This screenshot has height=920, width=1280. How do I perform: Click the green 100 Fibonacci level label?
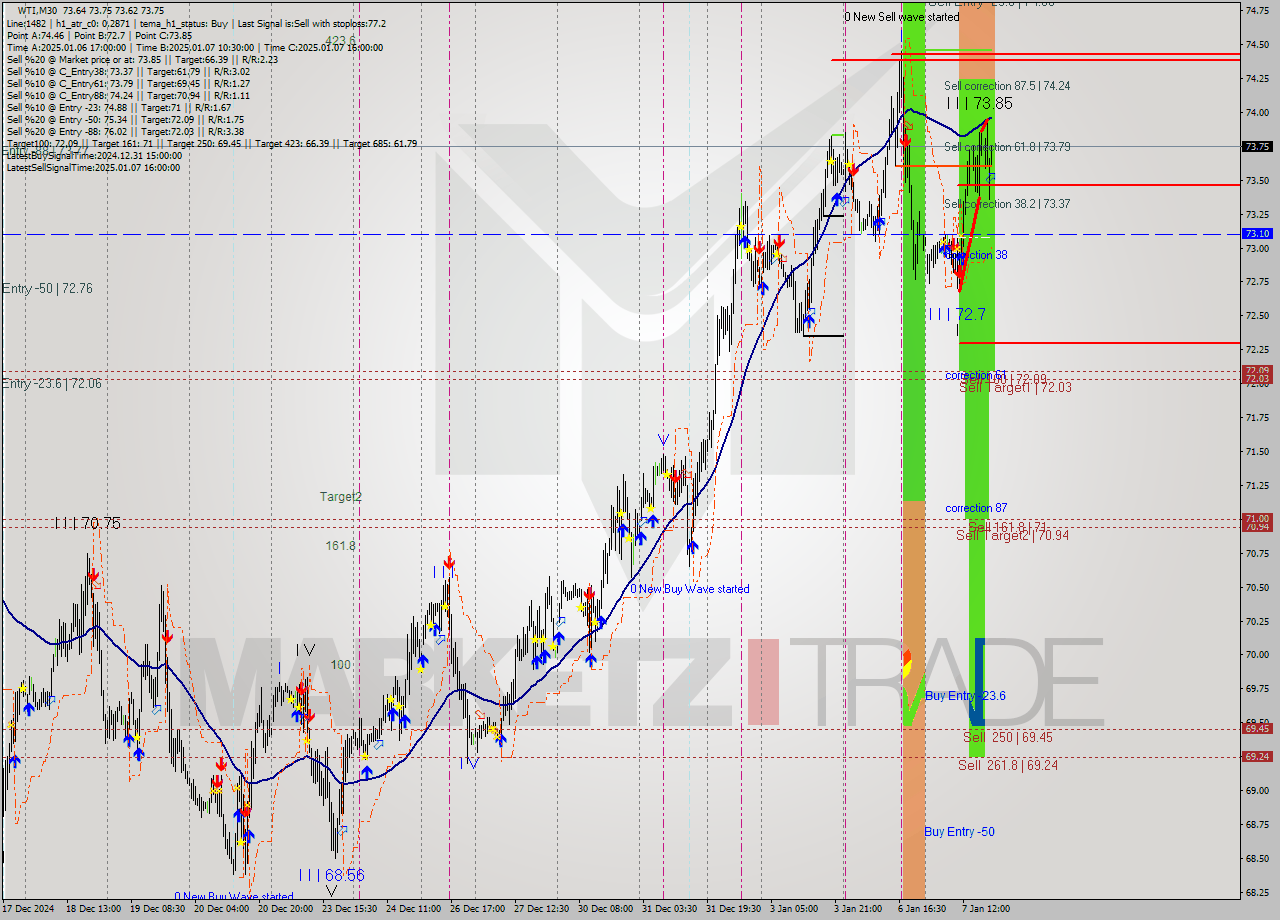(x=341, y=664)
